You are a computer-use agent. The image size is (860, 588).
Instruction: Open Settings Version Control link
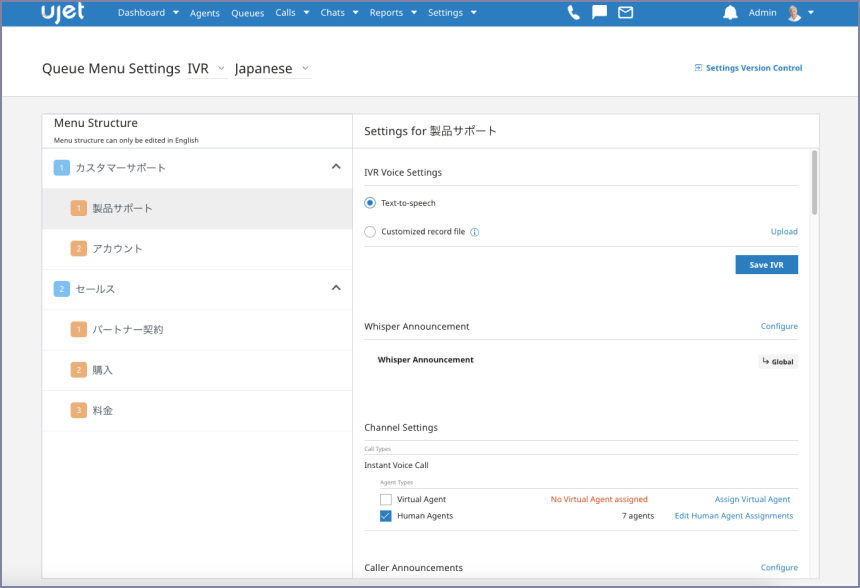click(754, 68)
